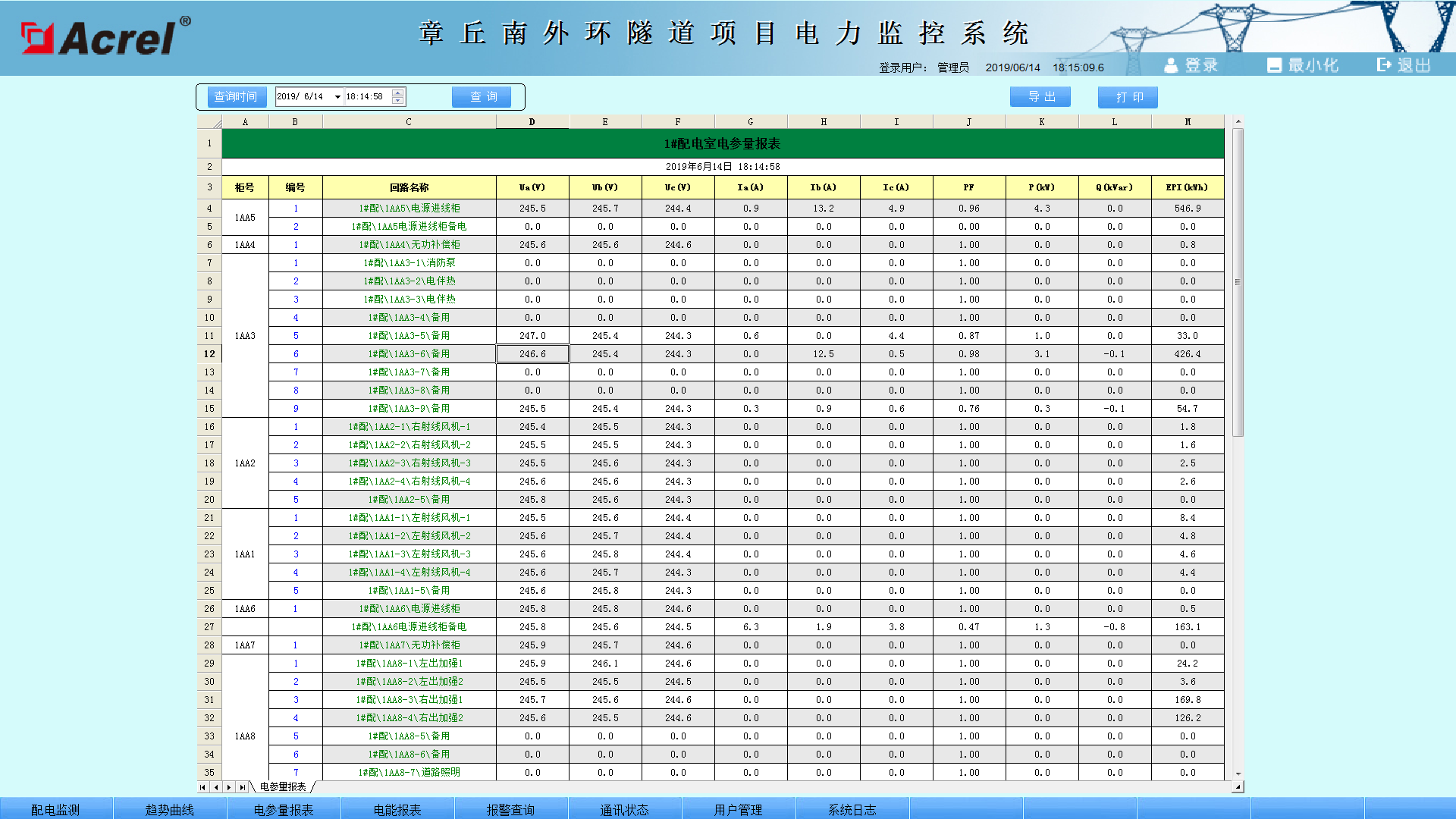Increase query time with up spinner
1456x819 pixels.
pos(398,93)
